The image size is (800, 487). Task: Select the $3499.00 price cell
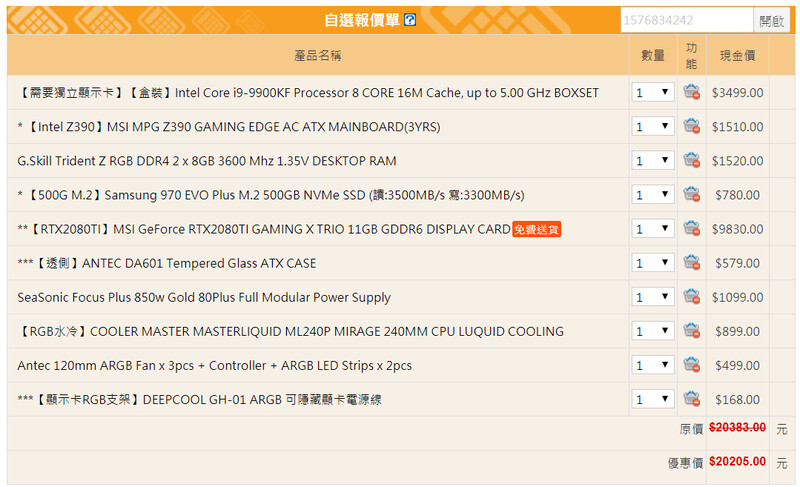point(738,93)
